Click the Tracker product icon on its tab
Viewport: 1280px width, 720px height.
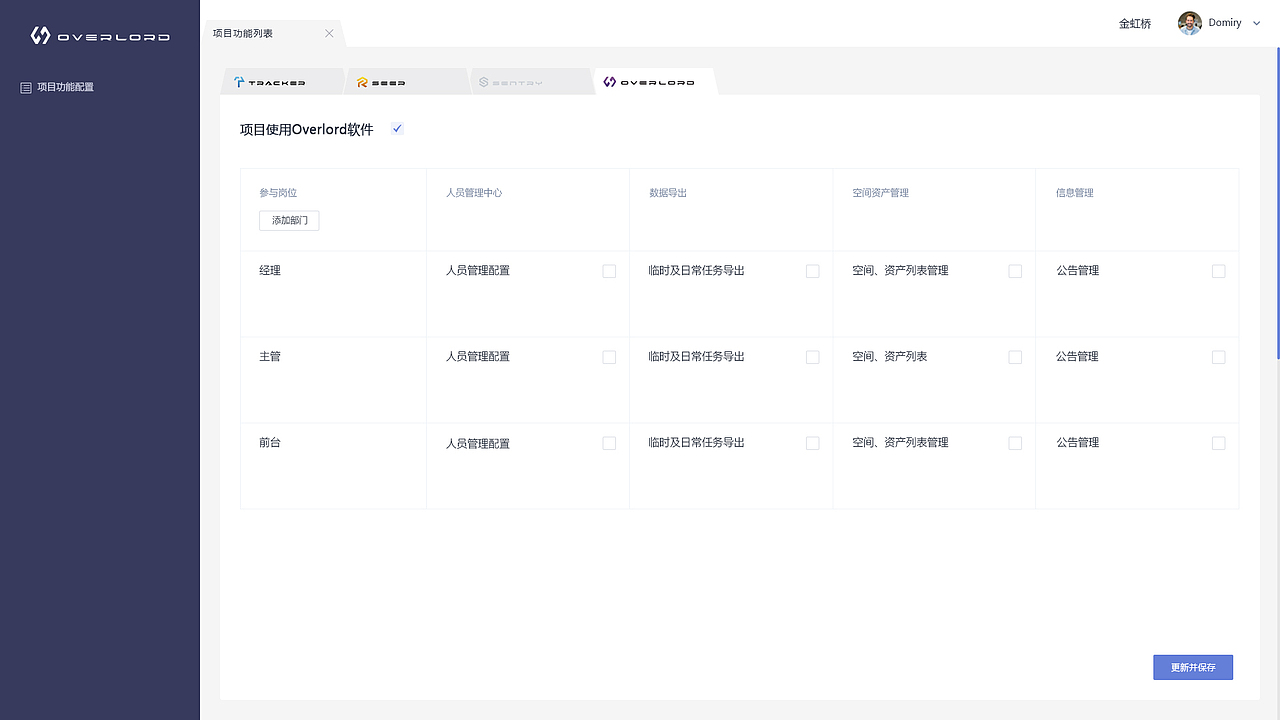237,82
